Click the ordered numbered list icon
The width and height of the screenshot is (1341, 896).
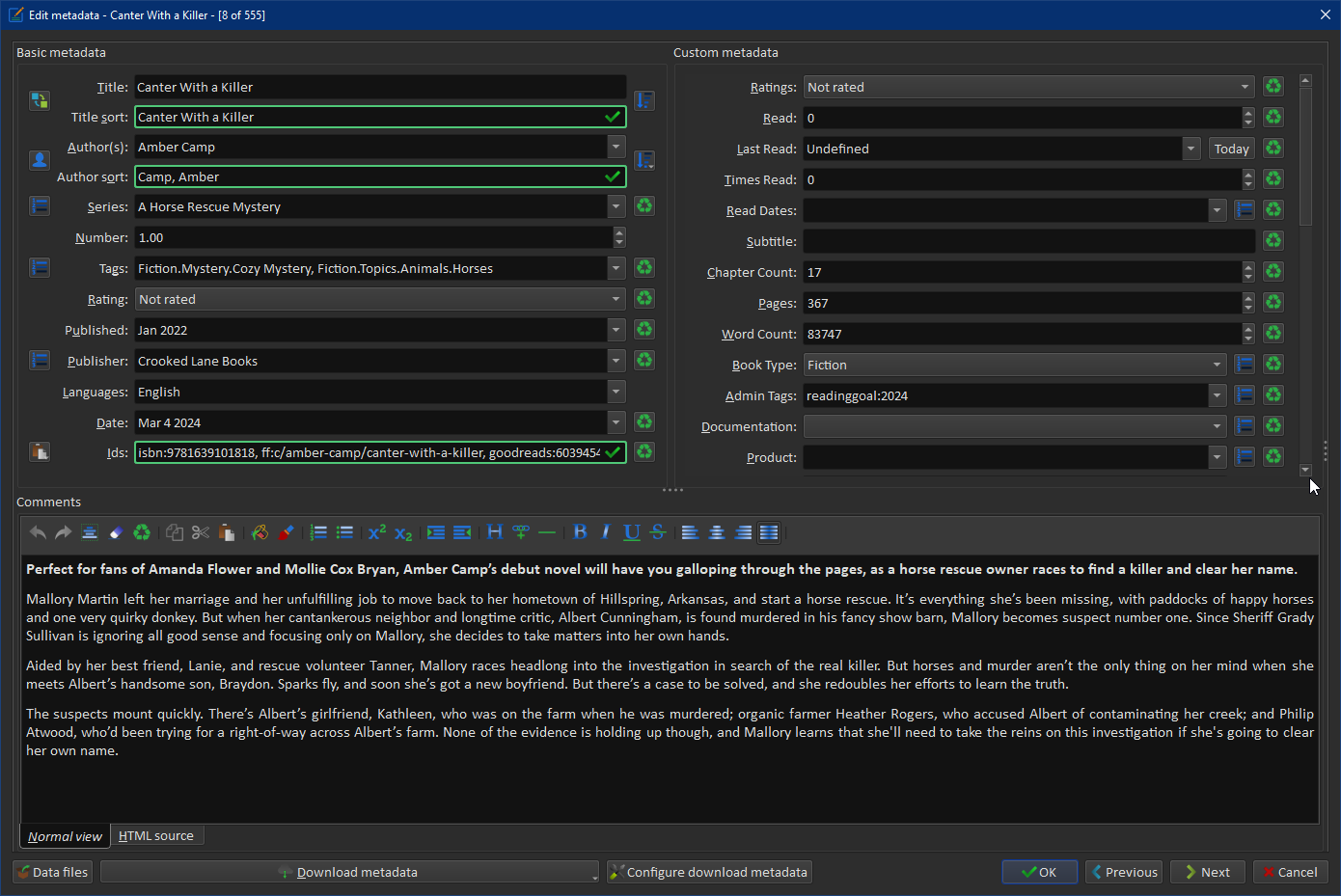(x=318, y=532)
